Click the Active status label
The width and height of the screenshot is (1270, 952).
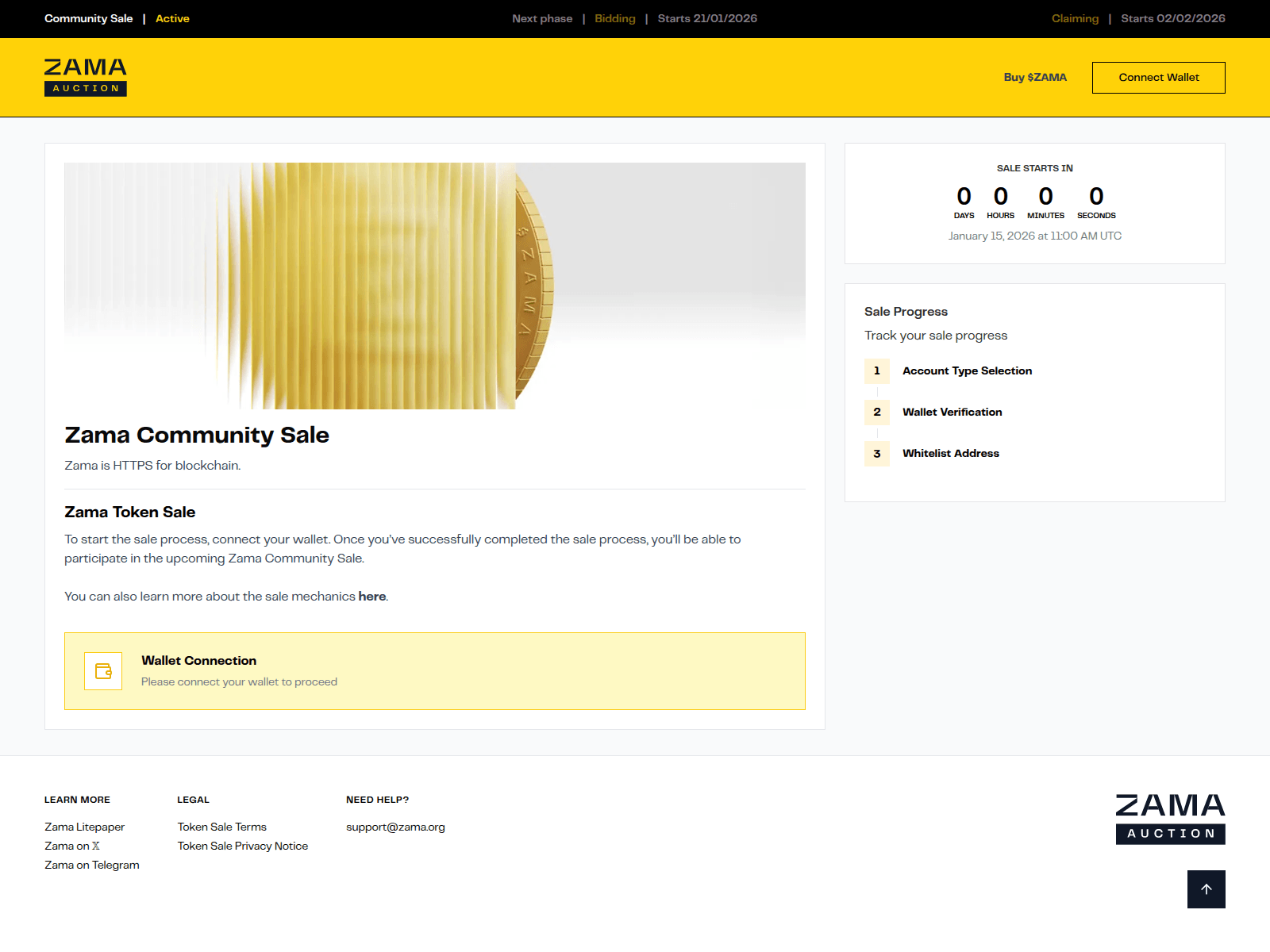(x=172, y=18)
